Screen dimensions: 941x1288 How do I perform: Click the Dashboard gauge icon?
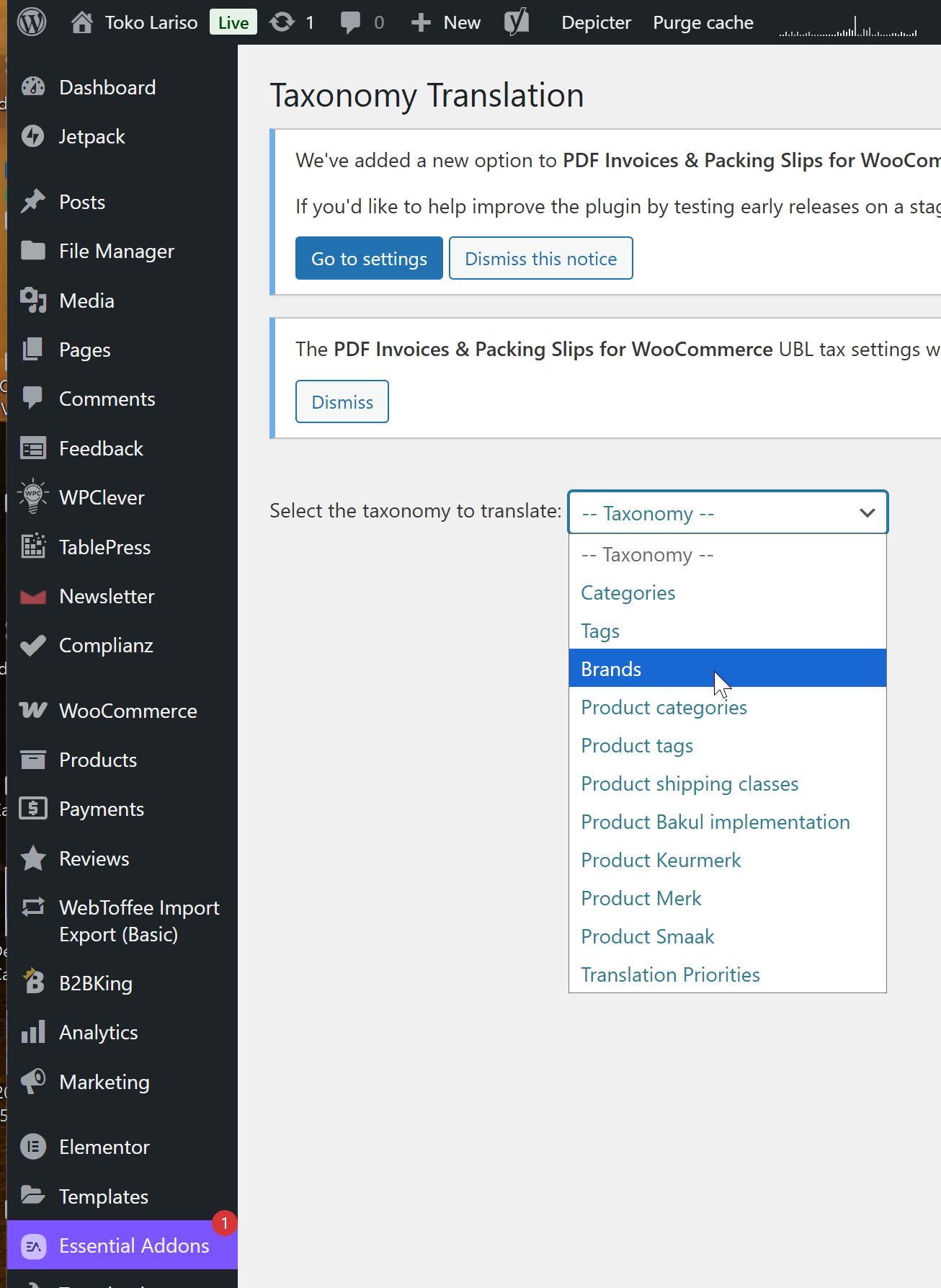(33, 87)
